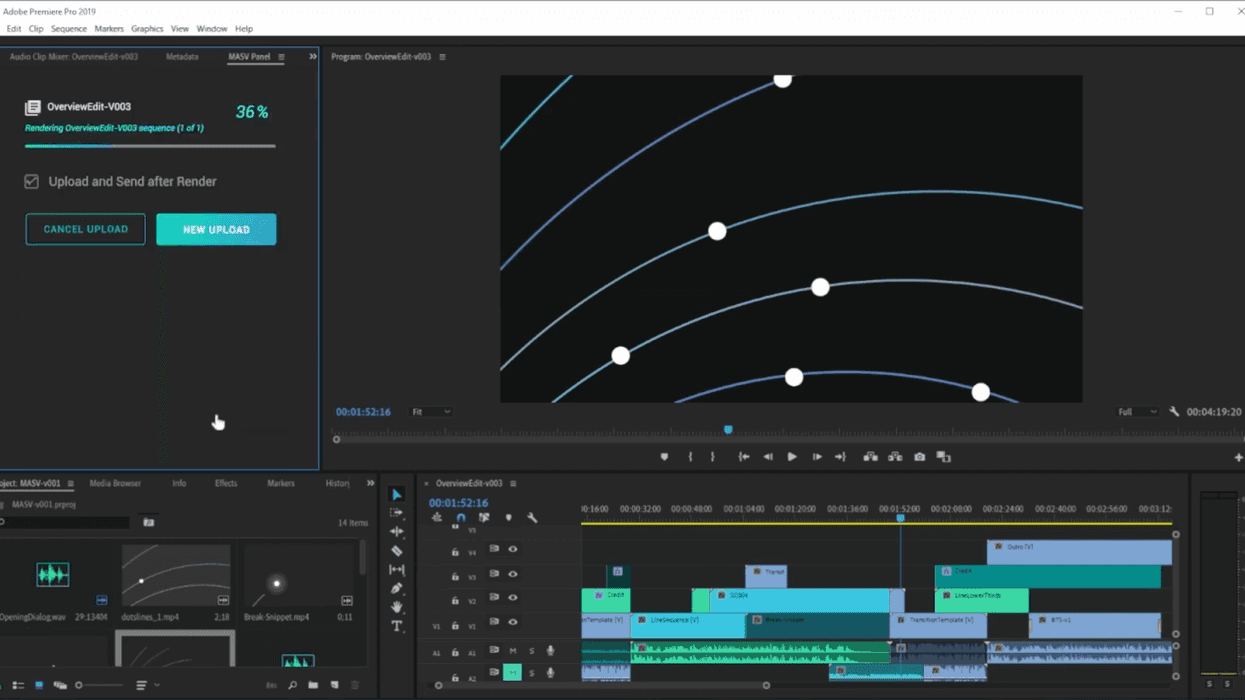Switch project panel to Freeform View
1245x700 pixels.
coord(60,685)
